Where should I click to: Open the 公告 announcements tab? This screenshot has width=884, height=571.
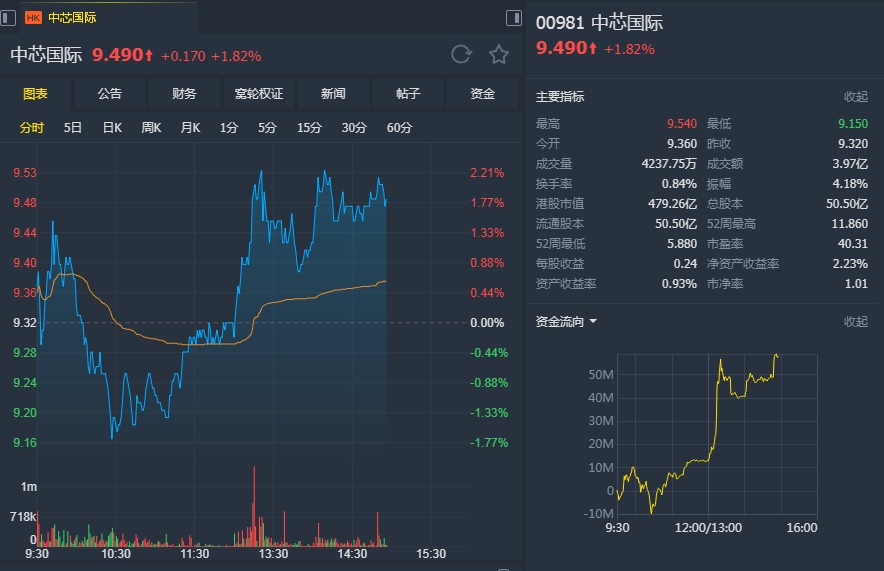(x=110, y=94)
